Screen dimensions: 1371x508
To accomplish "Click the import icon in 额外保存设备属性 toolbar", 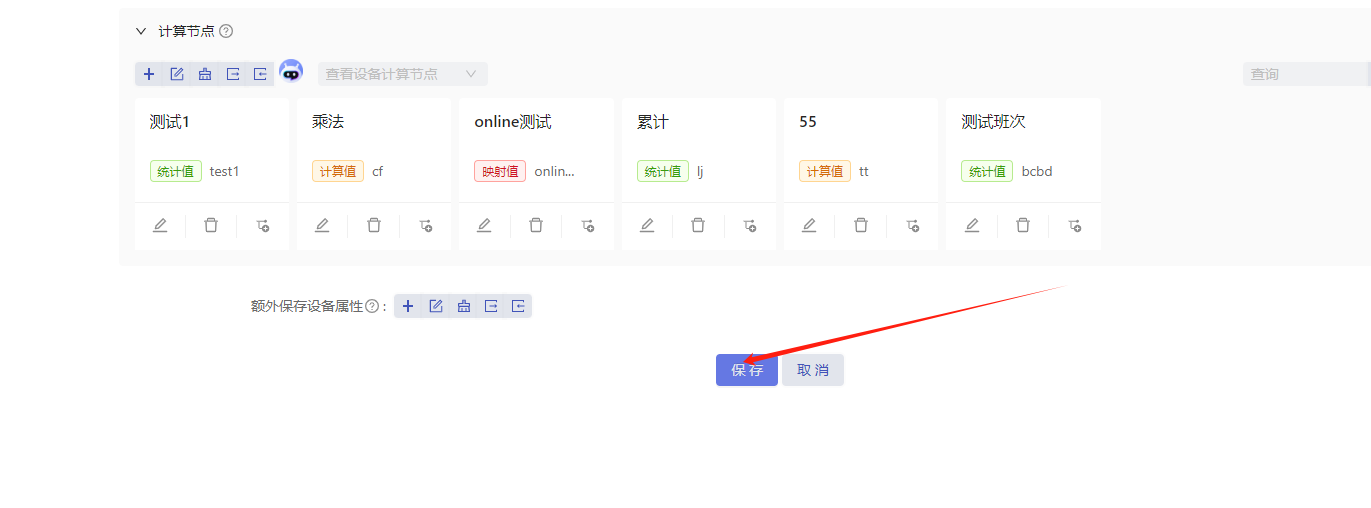I will [x=518, y=306].
